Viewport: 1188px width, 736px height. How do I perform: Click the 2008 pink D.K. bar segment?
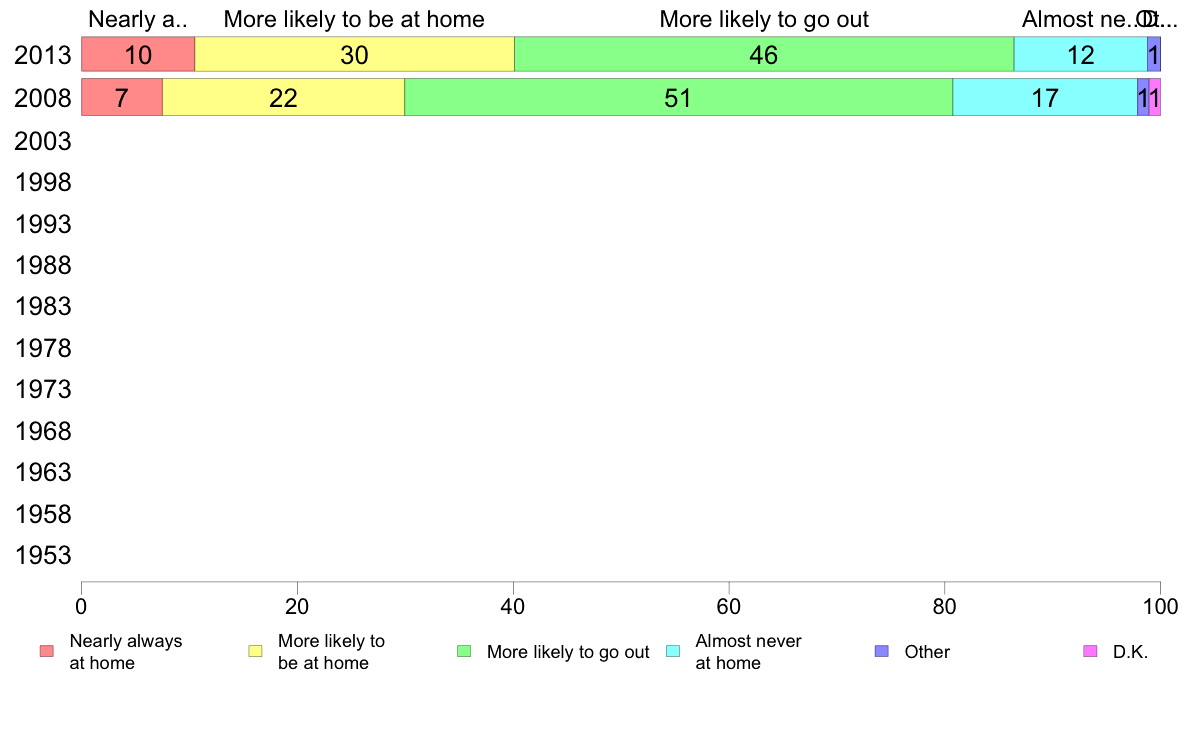[x=1155, y=97]
